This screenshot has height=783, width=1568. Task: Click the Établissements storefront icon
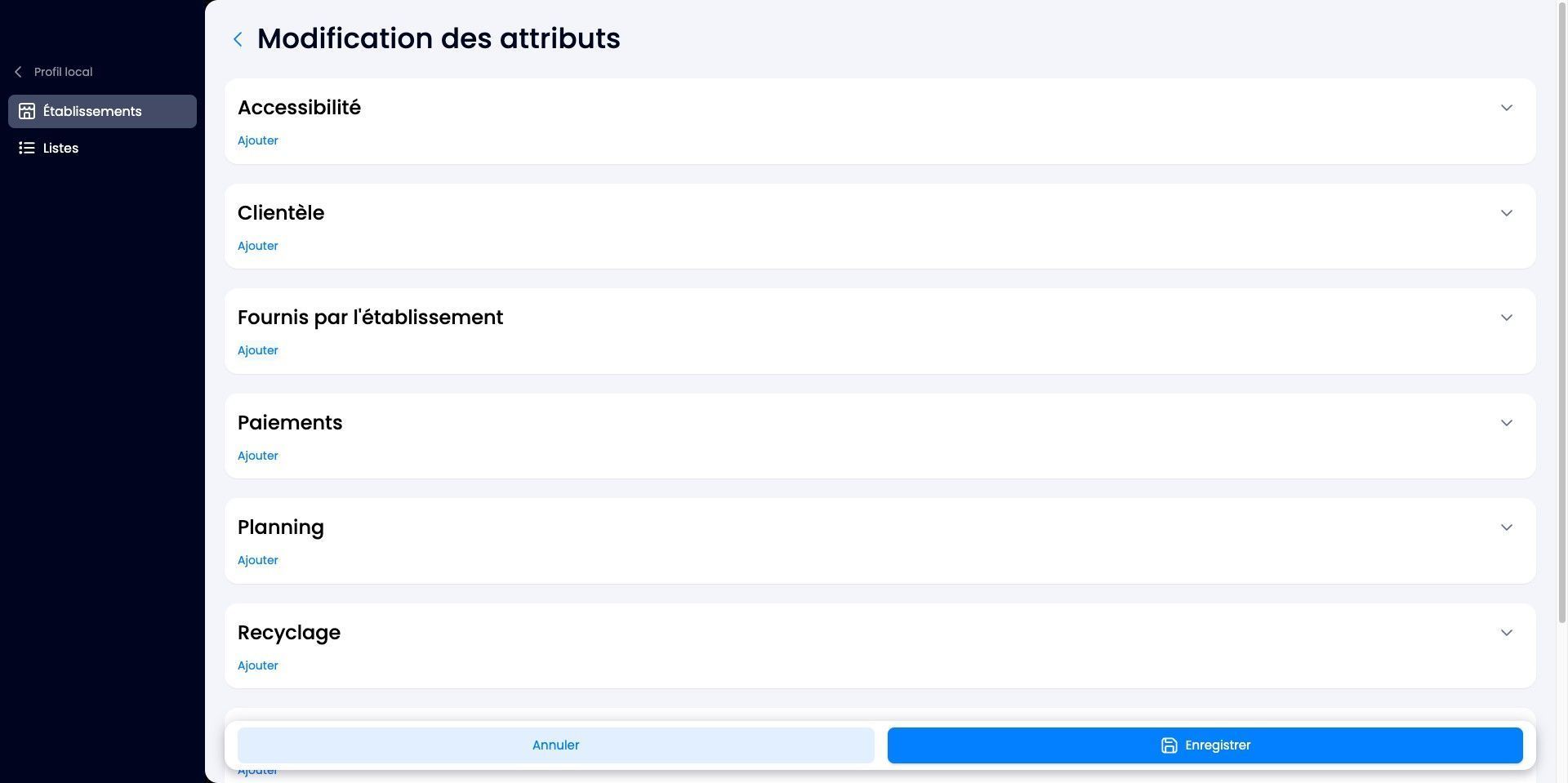[27, 111]
